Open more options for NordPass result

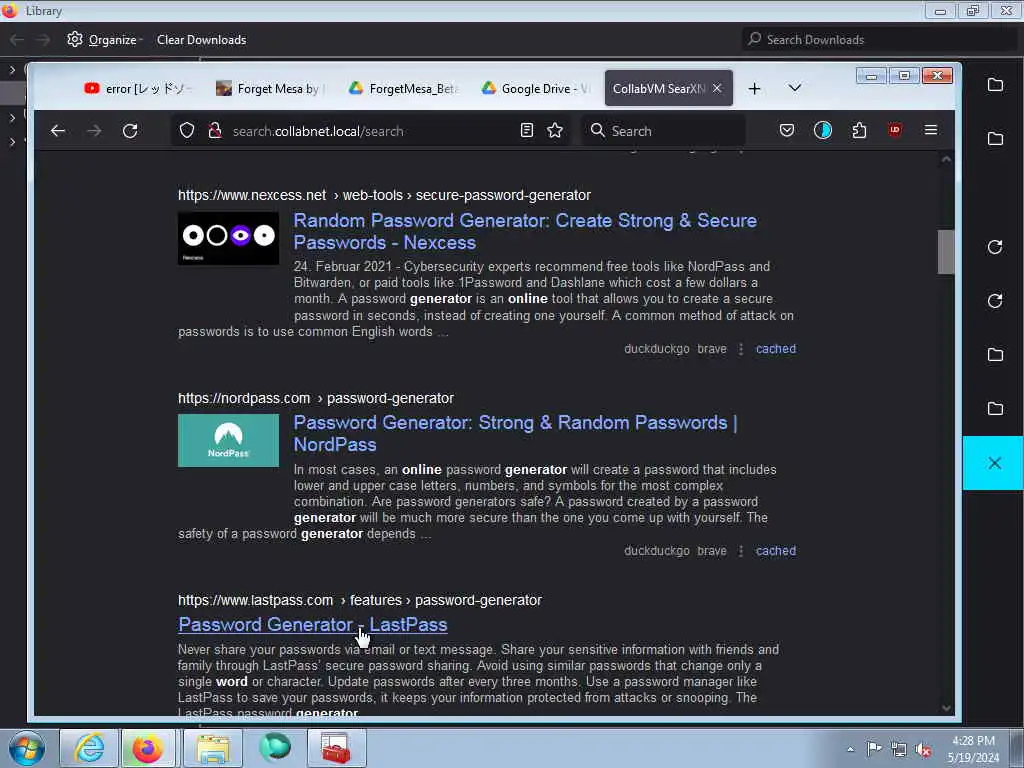click(x=741, y=551)
